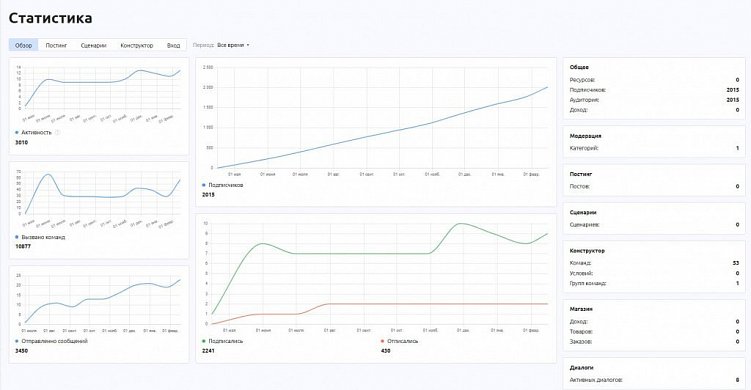The height and width of the screenshot is (390, 751).
Task: Click the Магазин panel heading
Action: click(x=581, y=309)
